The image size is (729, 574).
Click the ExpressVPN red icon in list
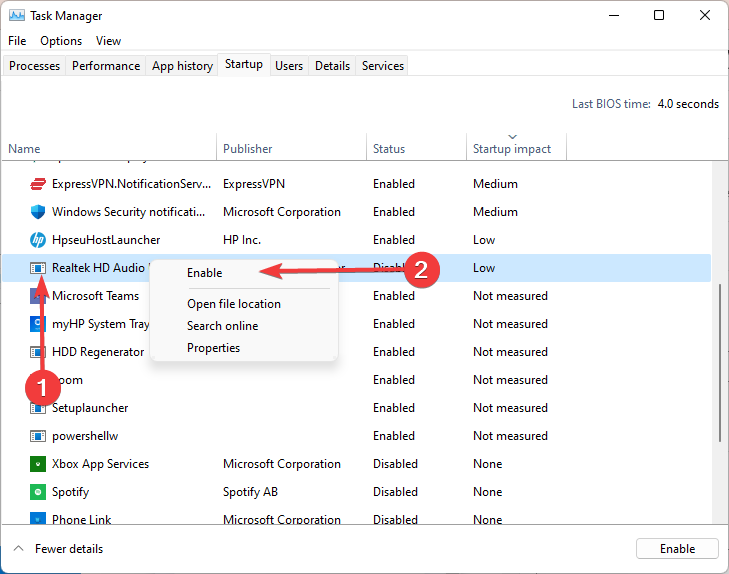coord(38,184)
